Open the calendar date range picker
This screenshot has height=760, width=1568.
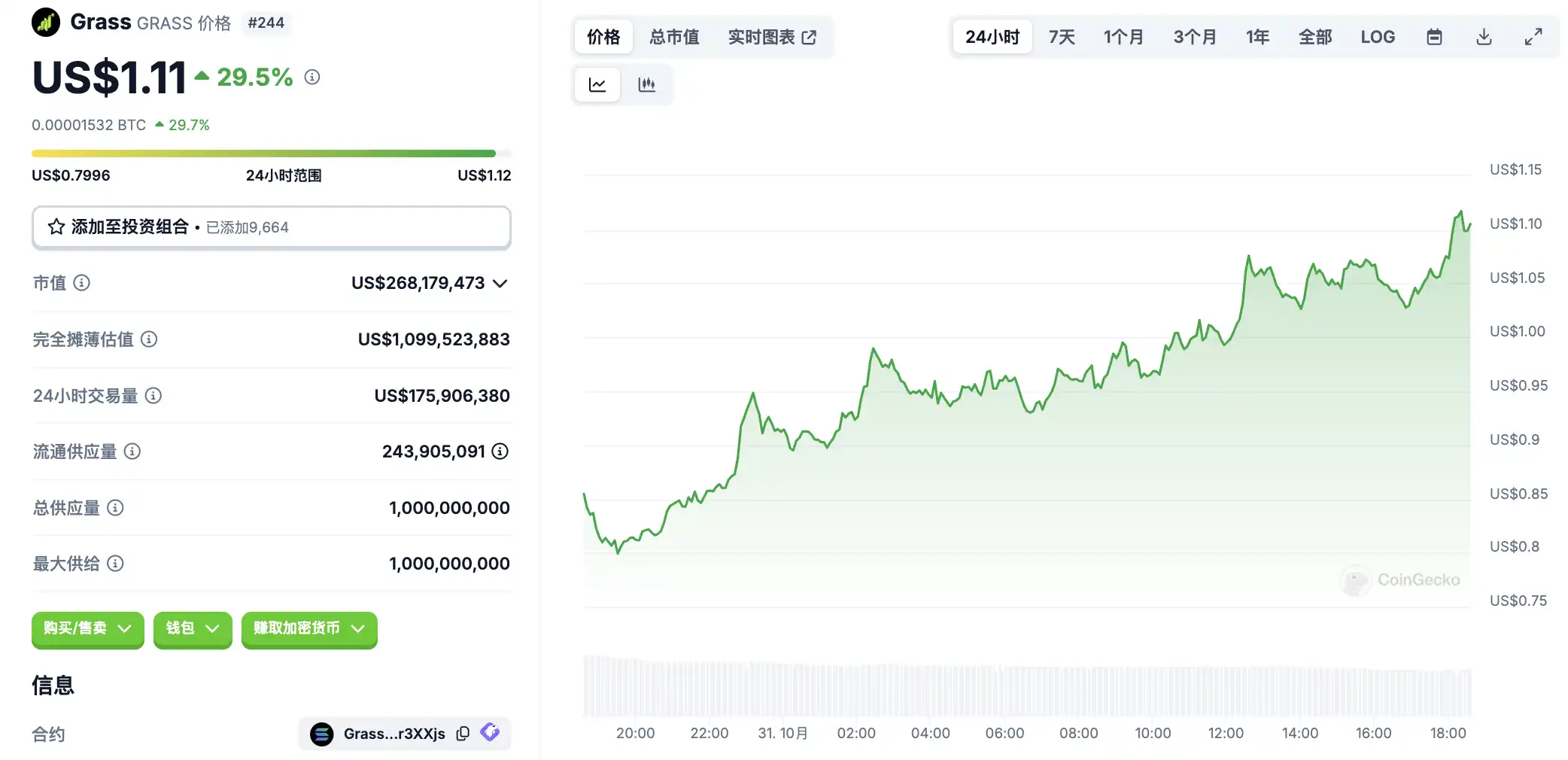tap(1434, 37)
